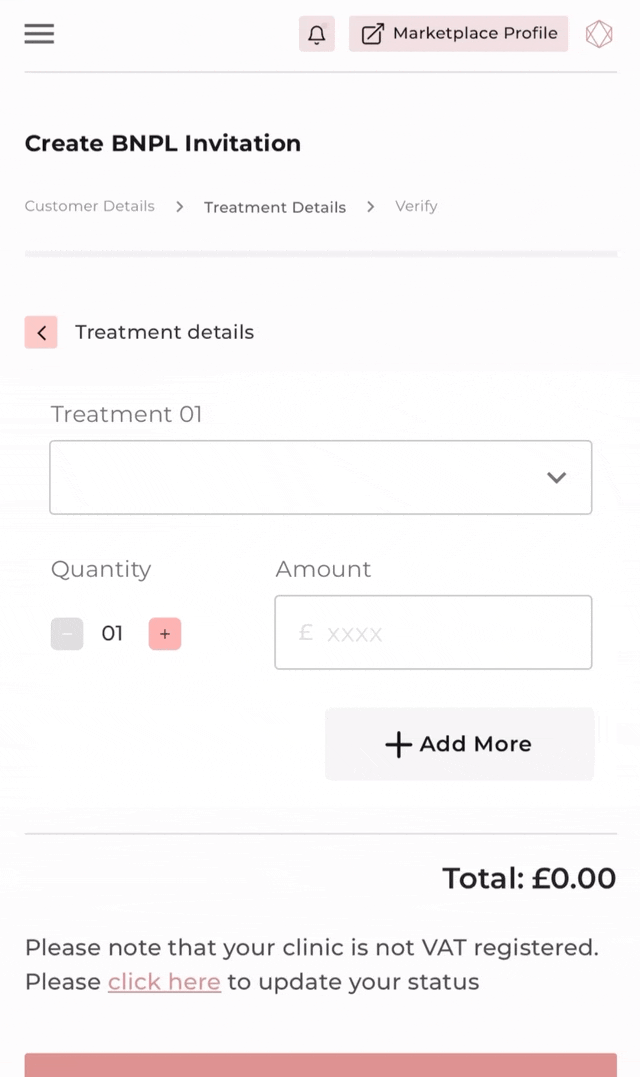Click the external-link icon beside Marketplace Profile

(372, 34)
